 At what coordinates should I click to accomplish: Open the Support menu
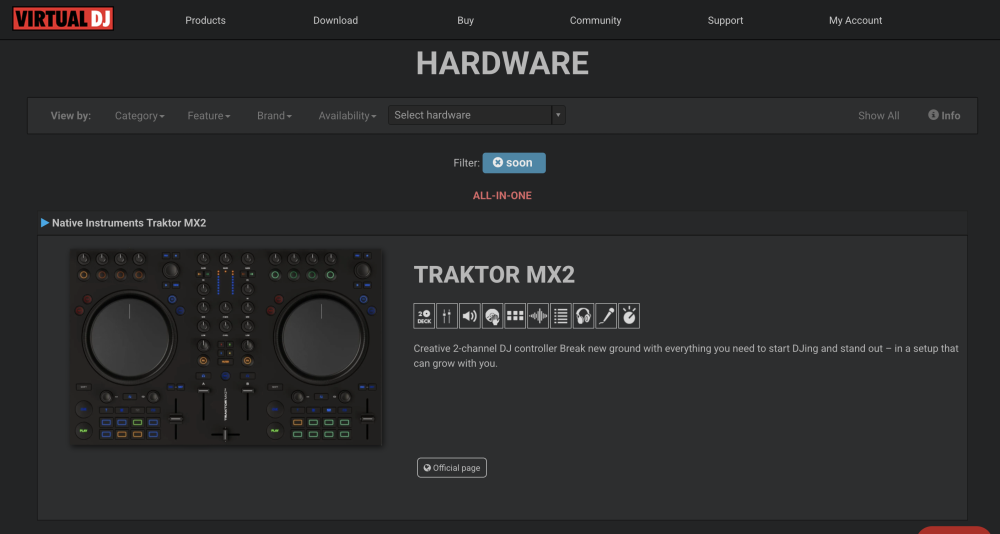pos(725,20)
